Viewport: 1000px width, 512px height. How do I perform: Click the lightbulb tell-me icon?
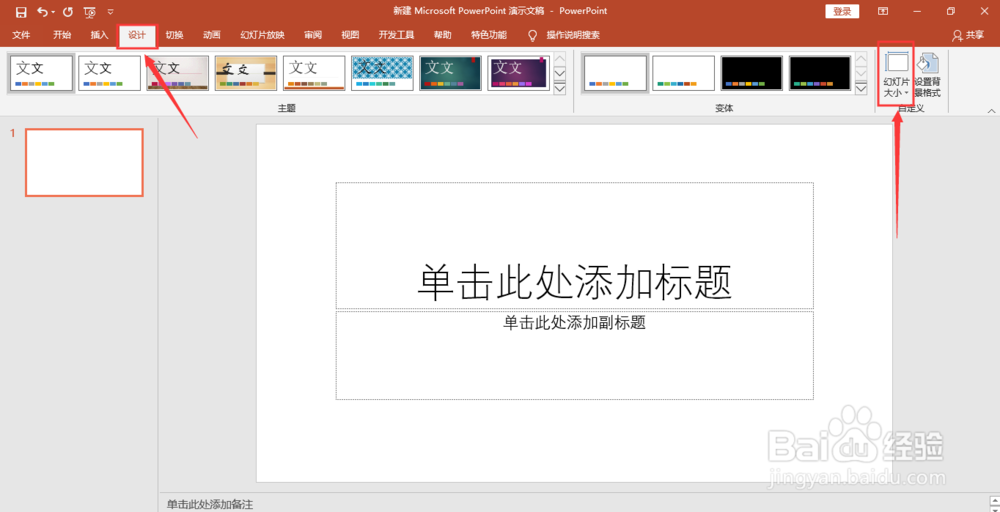pos(533,36)
